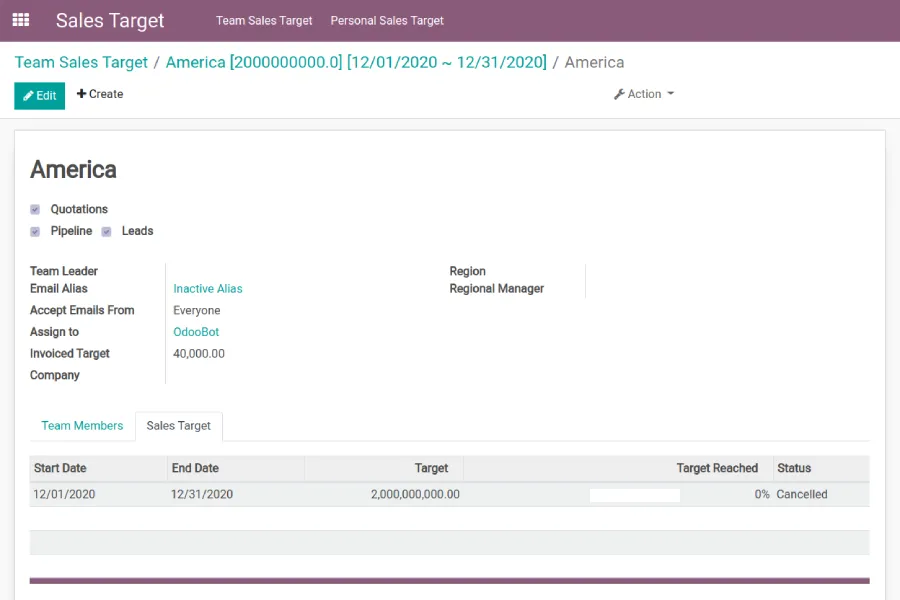
Task: Click the America record title
Action: [x=73, y=169]
